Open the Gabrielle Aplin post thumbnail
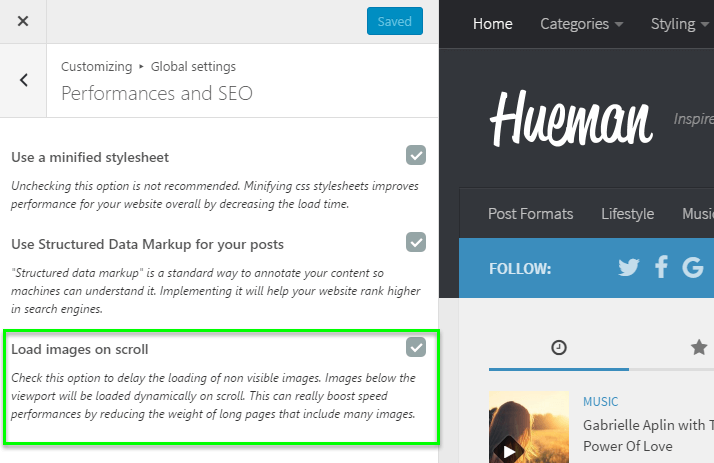The height and width of the screenshot is (463, 714). (529, 427)
